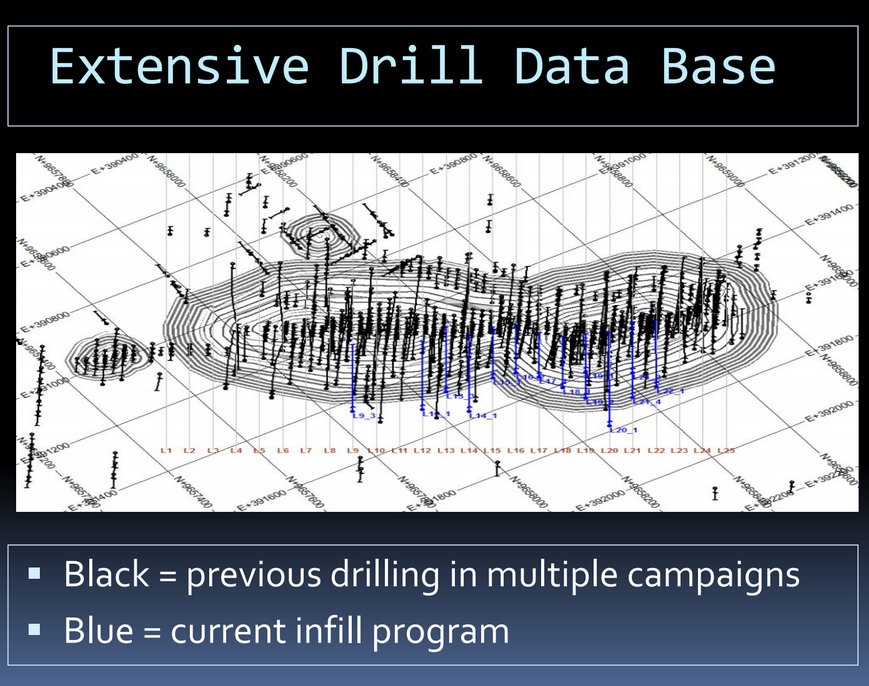Viewport: 869px width, 686px height.
Task: Click the "Extensive Drill Data Base" slide title
Action: (413, 66)
